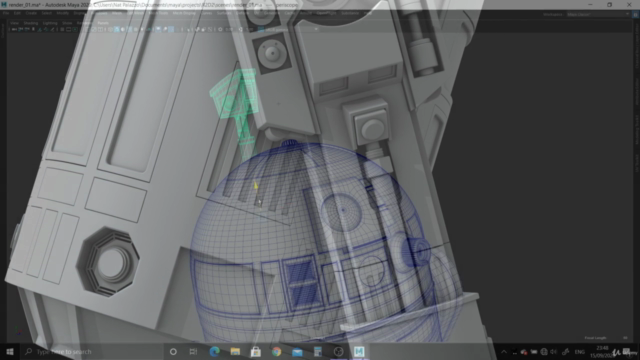Open the Mesh Display menu
640x360 pixels.
pos(184,13)
